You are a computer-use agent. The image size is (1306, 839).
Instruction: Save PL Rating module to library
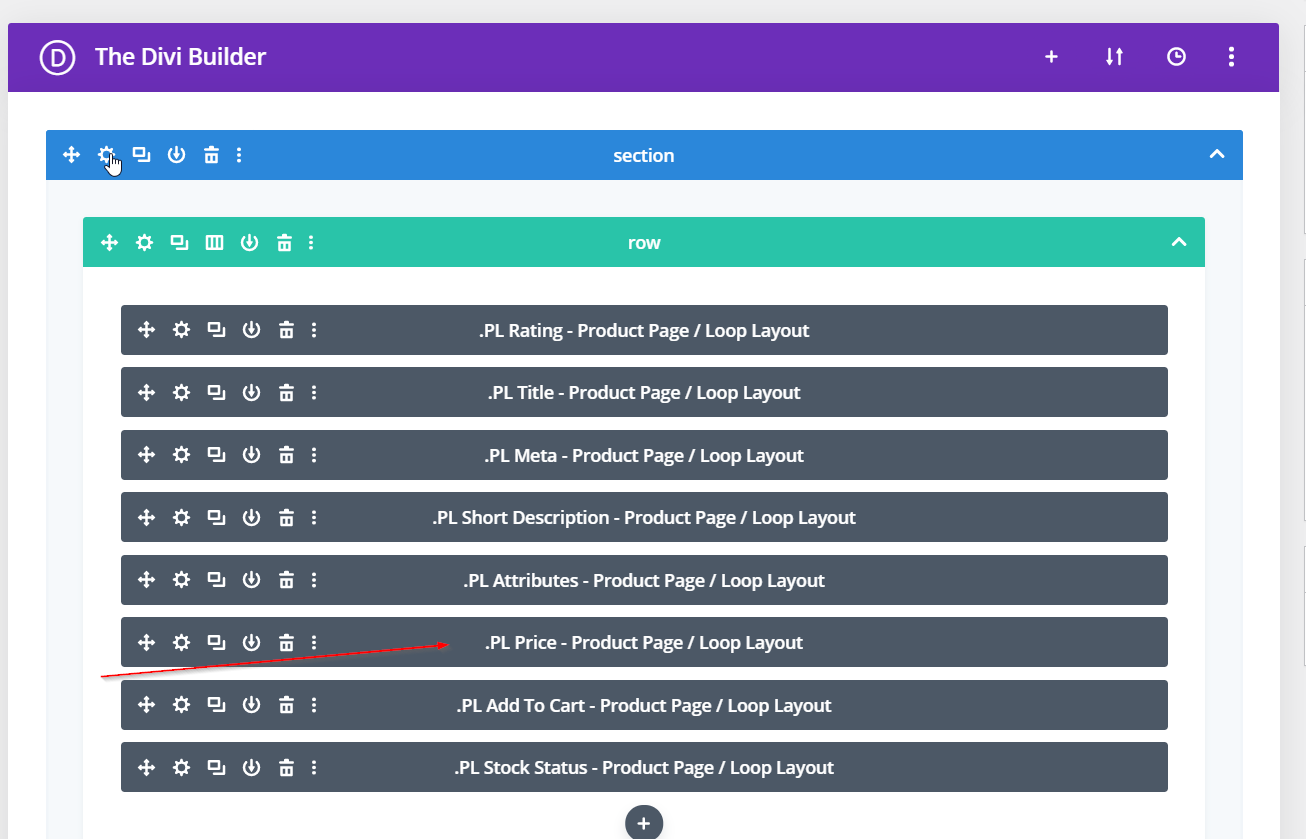(x=251, y=330)
